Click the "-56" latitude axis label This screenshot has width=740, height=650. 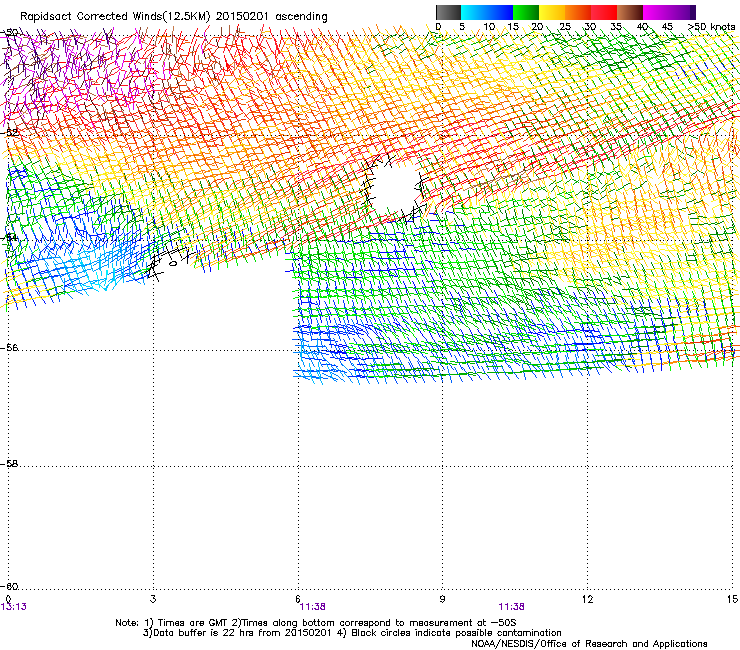coord(9,347)
